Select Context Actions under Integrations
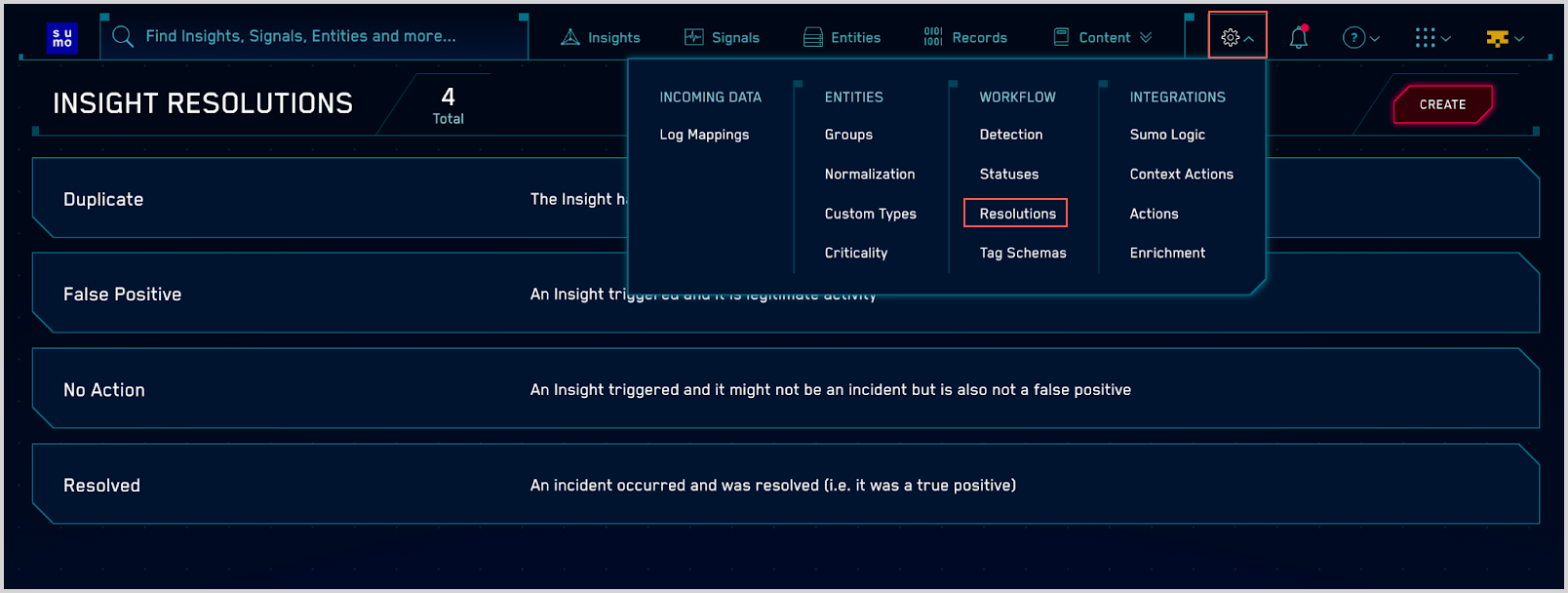 [1181, 174]
